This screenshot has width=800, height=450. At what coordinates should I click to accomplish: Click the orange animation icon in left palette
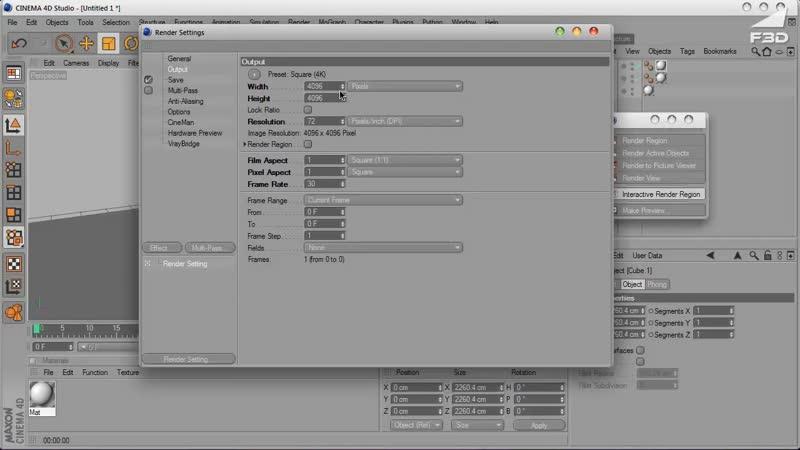click(x=14, y=312)
